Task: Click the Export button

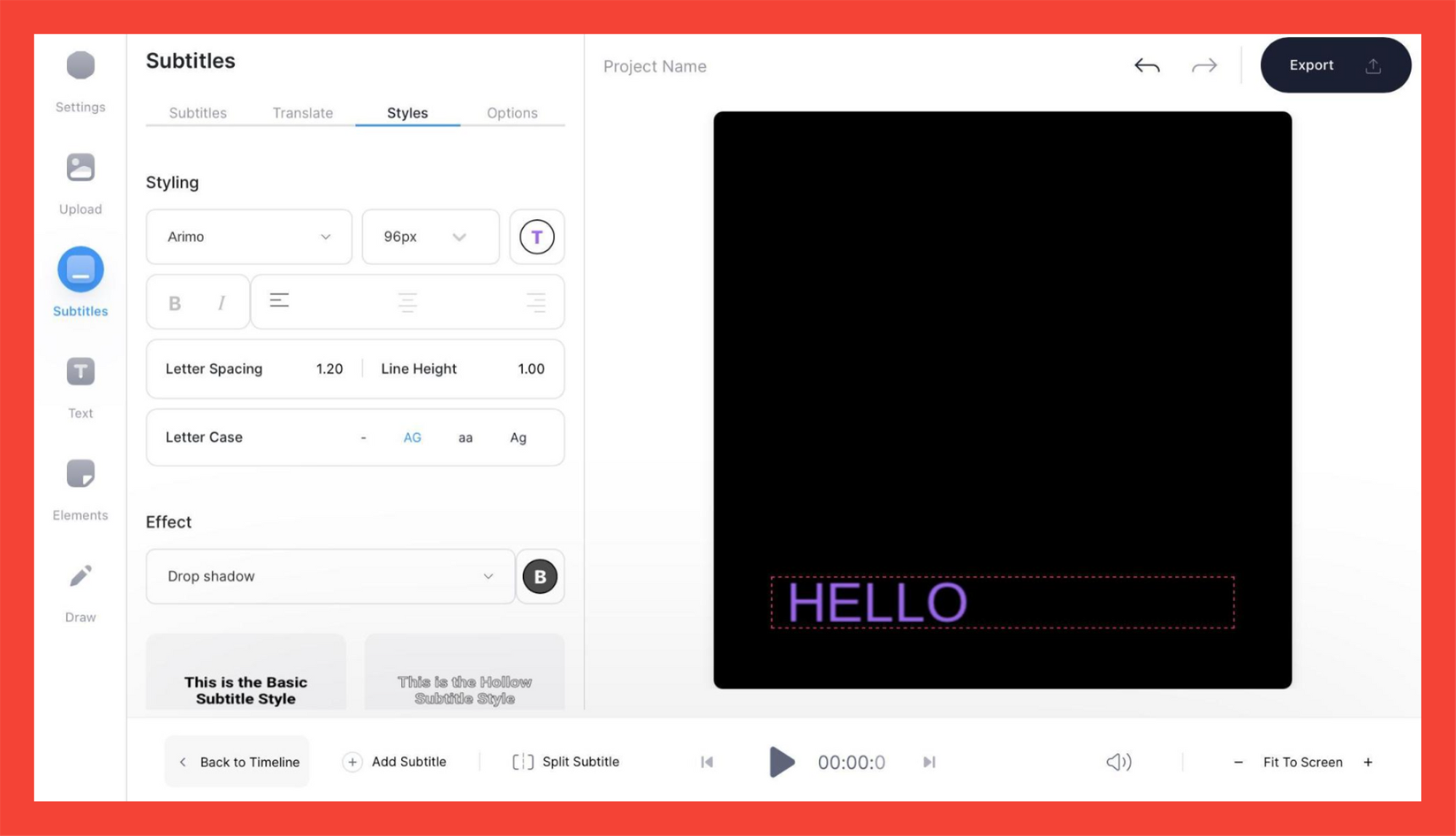Action: (x=1336, y=65)
